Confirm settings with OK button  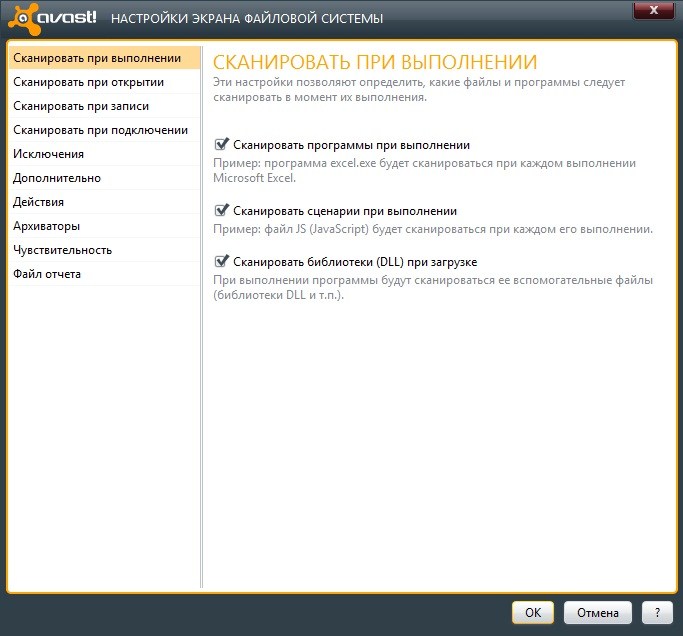click(533, 612)
